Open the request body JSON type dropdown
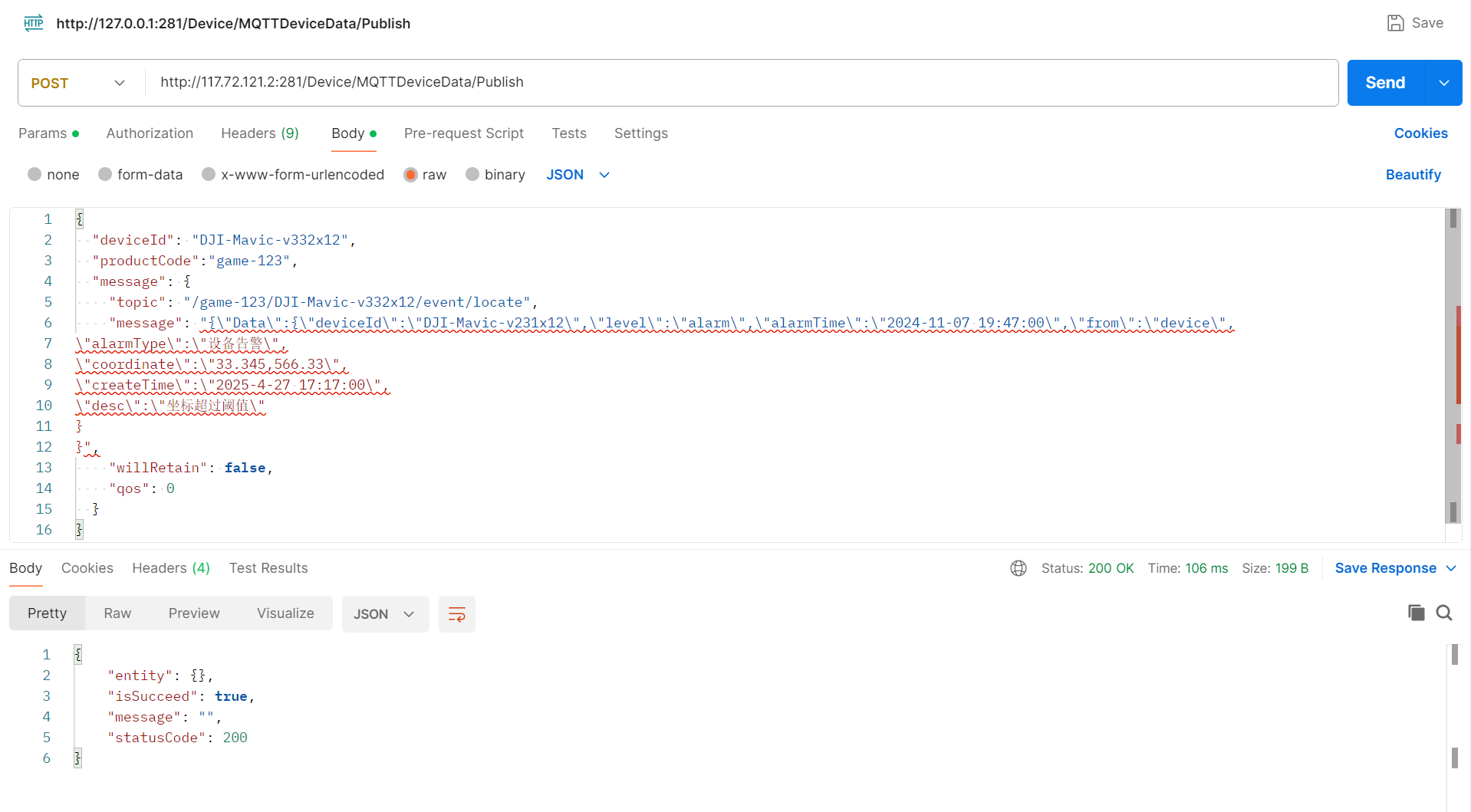Screen dimensions: 1471x812 (578, 175)
